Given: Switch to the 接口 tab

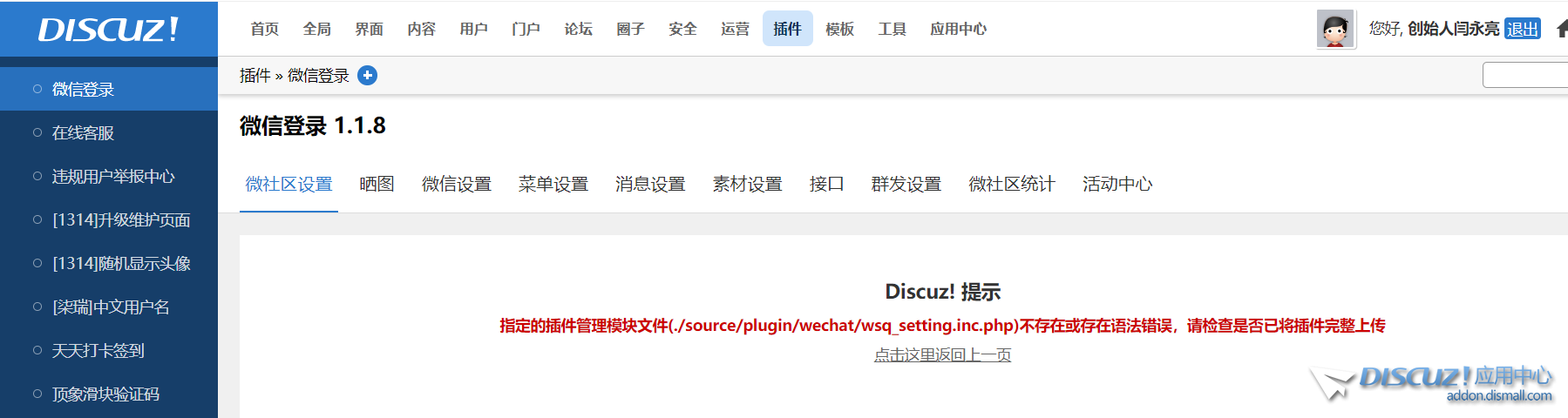Looking at the screenshot, I should 826,184.
